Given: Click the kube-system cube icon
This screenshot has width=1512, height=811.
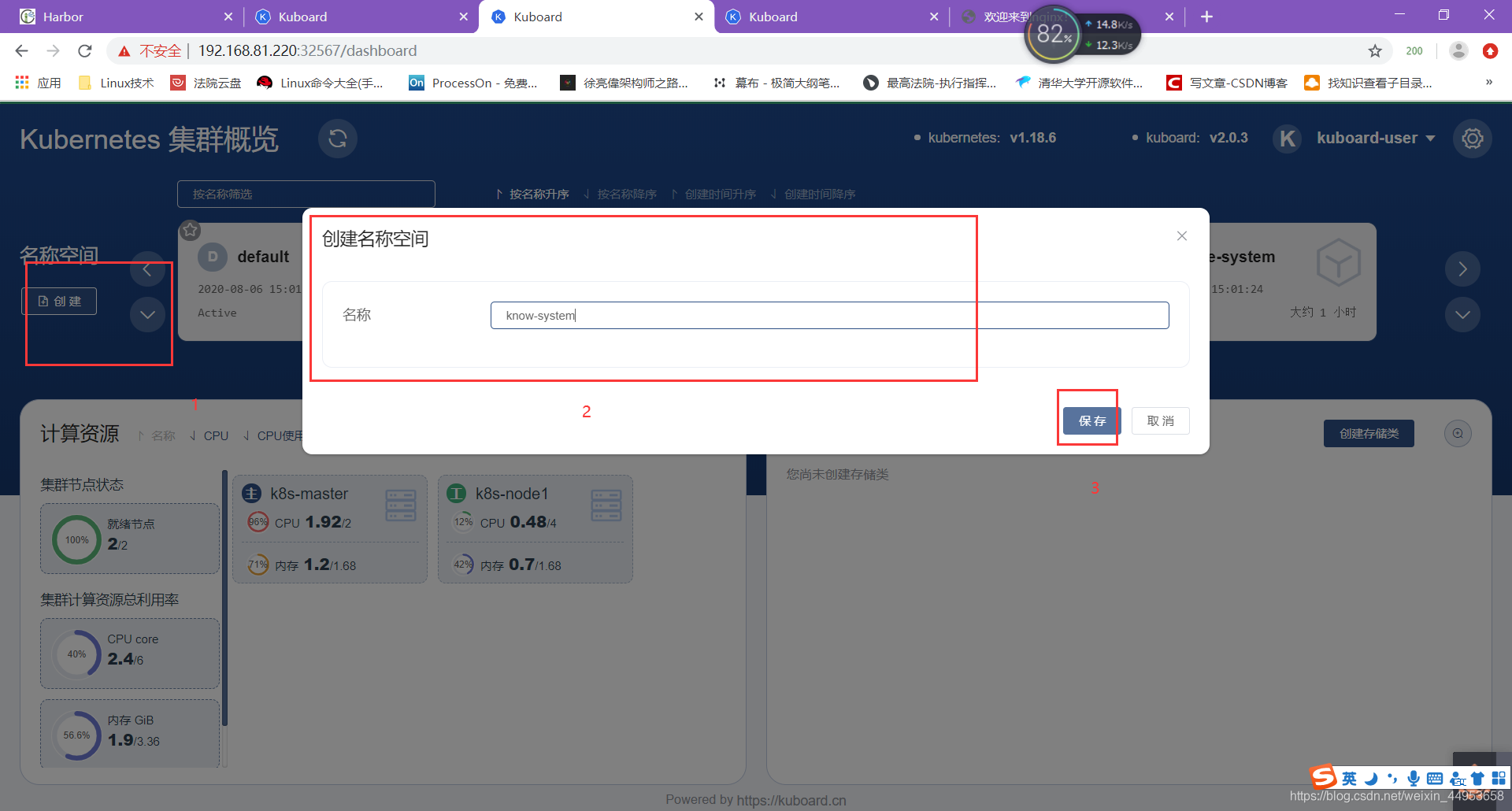Looking at the screenshot, I should tap(1339, 262).
